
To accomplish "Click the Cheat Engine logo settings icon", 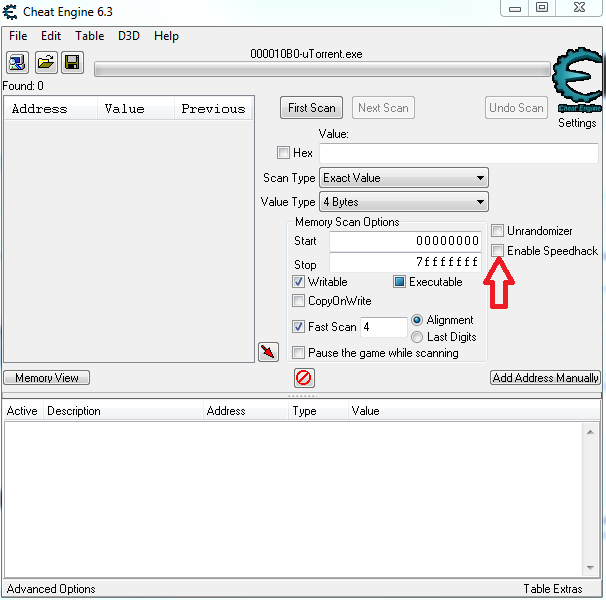I will pyautogui.click(x=578, y=80).
